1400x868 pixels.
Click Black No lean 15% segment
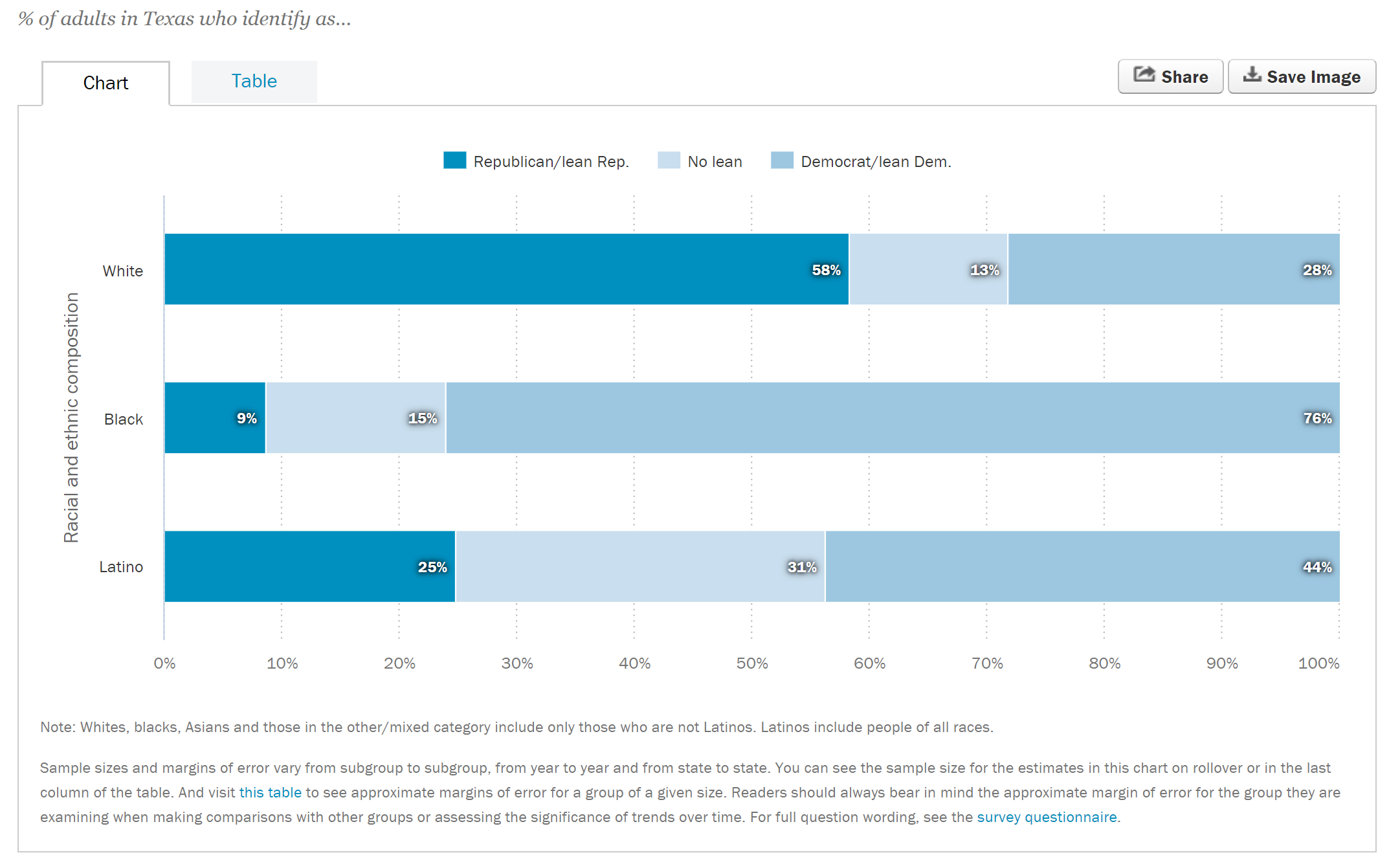click(355, 417)
